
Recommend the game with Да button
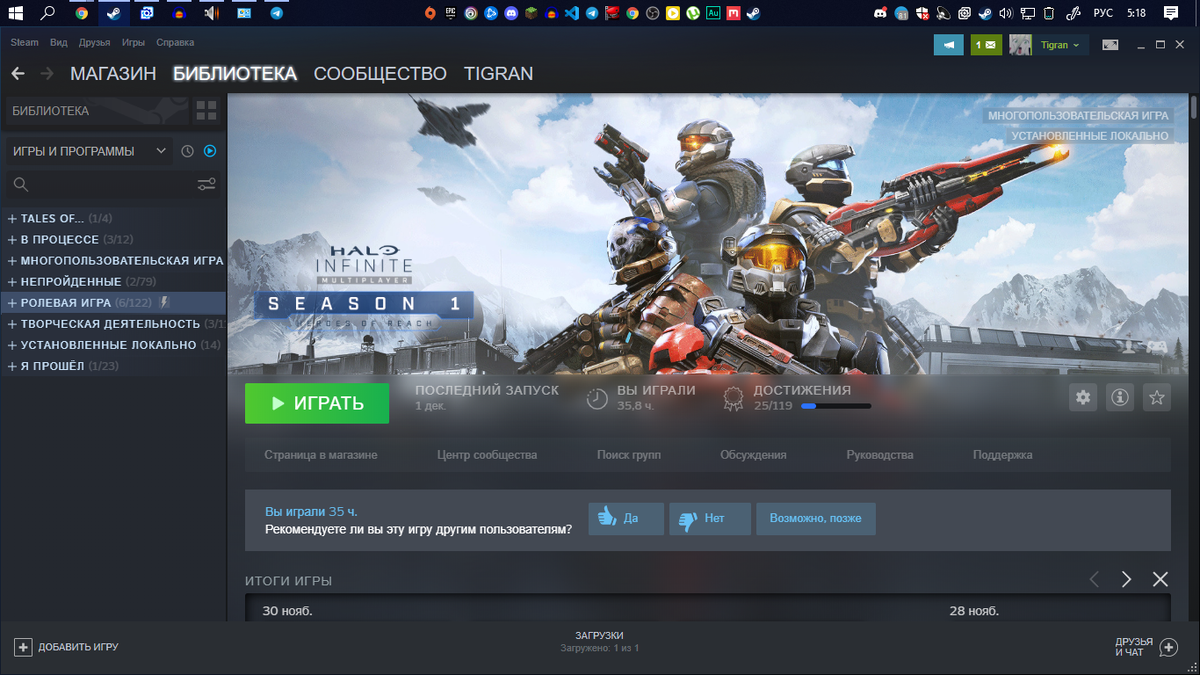coord(626,519)
